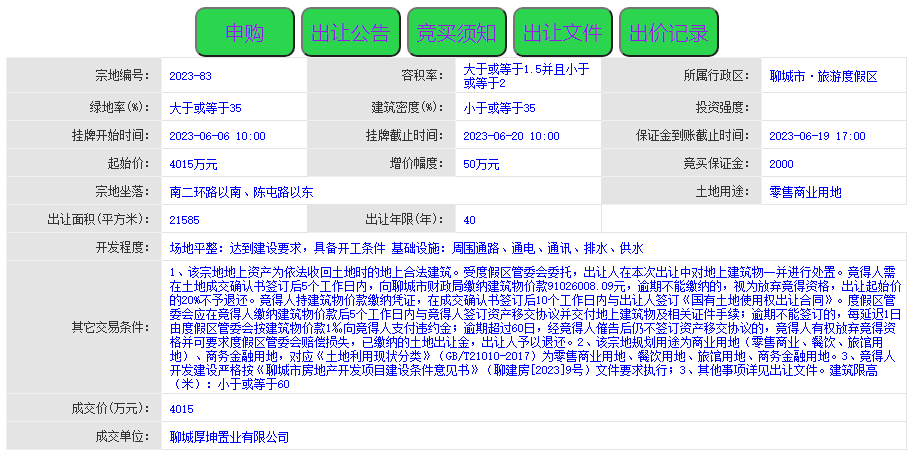Select the parcel location 南二环路以南、陈屯路以东
Viewport: 915px width, 458px height.
[241, 192]
